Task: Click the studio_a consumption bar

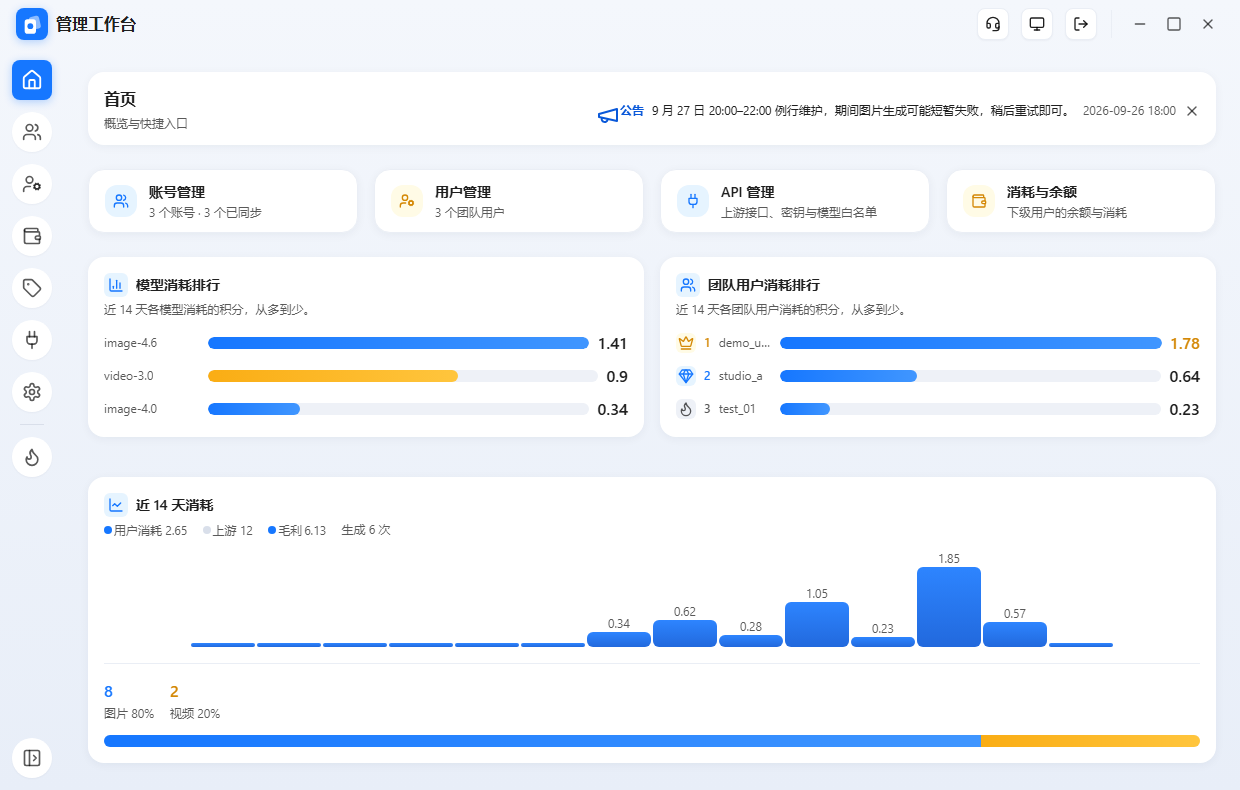Action: point(848,376)
